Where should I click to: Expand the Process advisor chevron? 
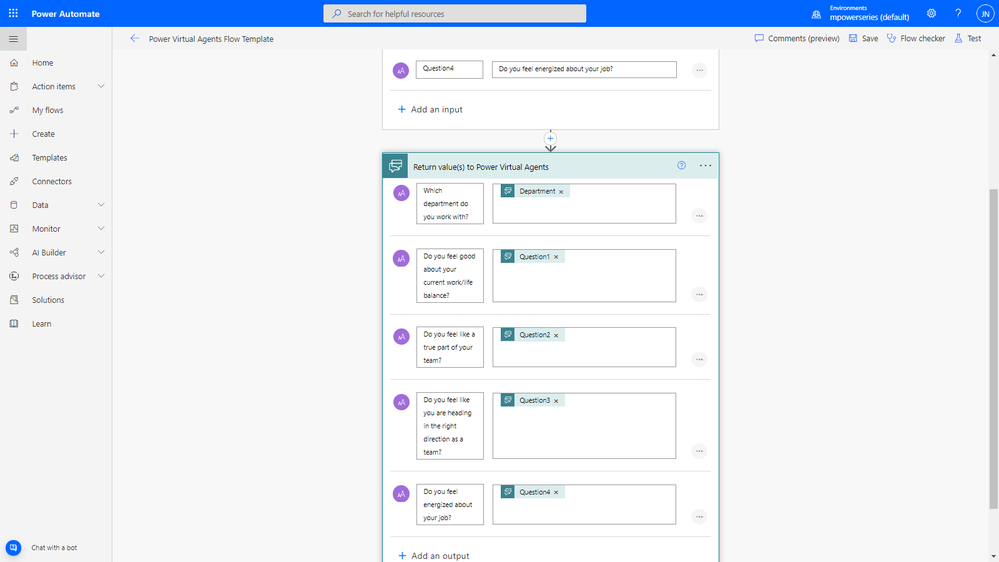(101, 276)
